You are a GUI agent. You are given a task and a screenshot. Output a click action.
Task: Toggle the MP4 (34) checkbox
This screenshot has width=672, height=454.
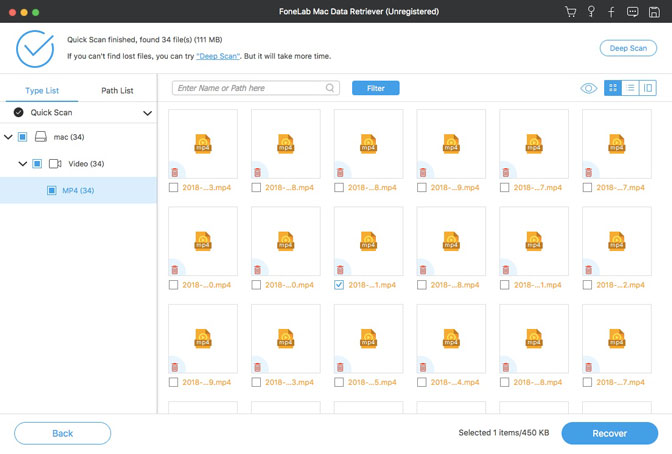[52, 190]
